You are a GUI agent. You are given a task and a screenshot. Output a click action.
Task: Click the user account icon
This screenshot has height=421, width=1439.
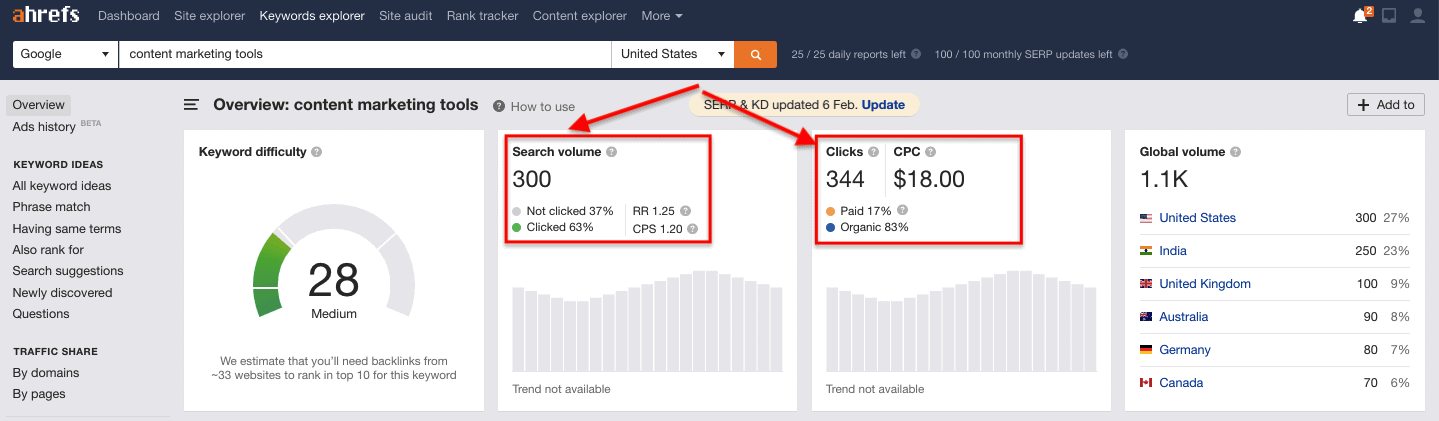[x=1417, y=16]
